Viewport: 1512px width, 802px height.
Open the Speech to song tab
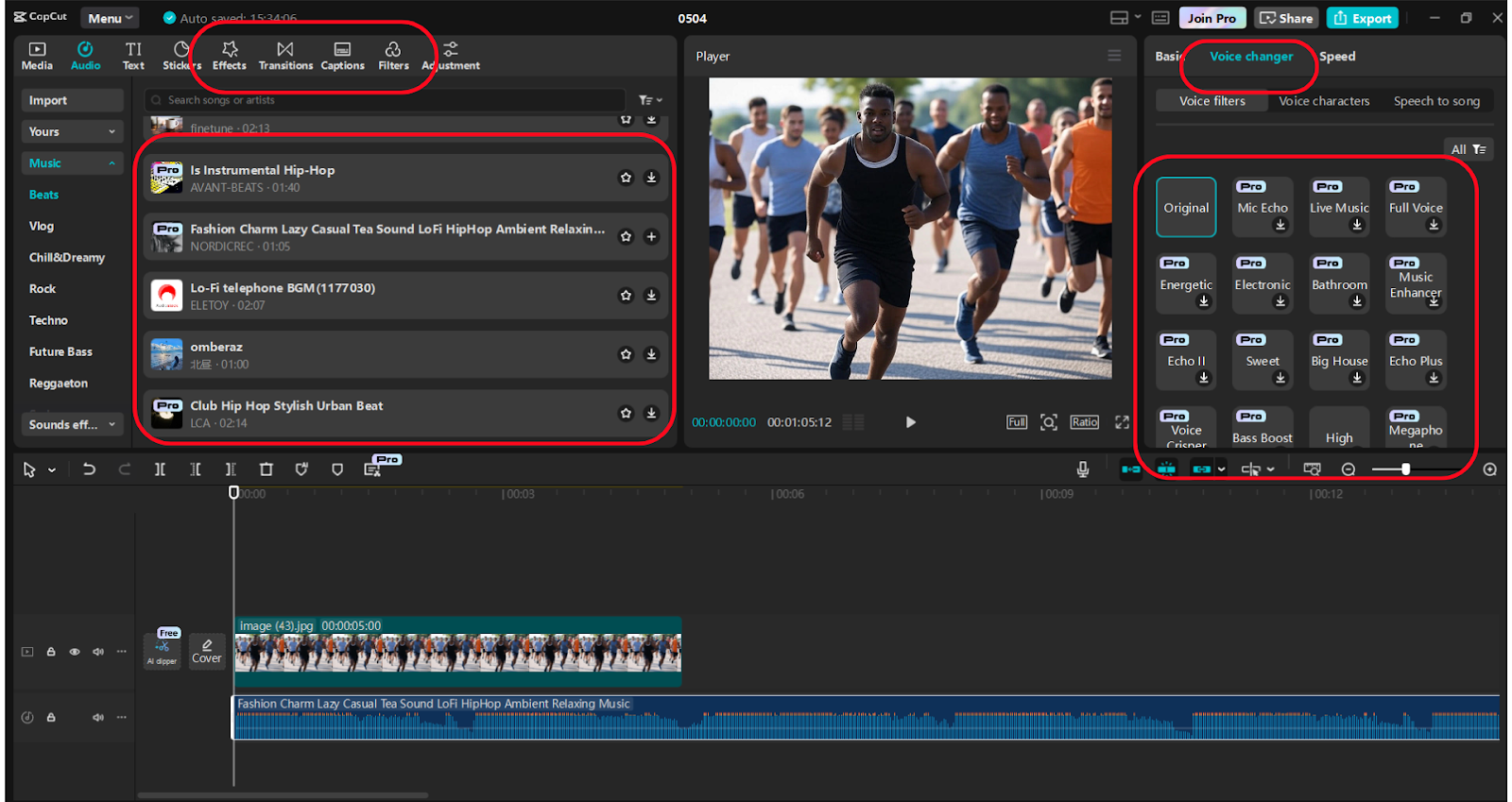pos(1436,101)
